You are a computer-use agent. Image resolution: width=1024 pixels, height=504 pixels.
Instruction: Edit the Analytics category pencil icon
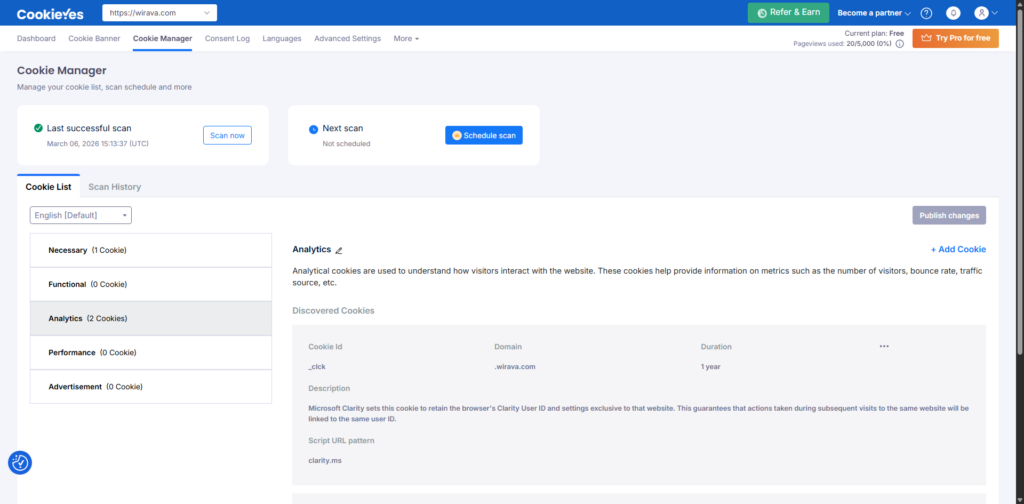pyautogui.click(x=338, y=250)
